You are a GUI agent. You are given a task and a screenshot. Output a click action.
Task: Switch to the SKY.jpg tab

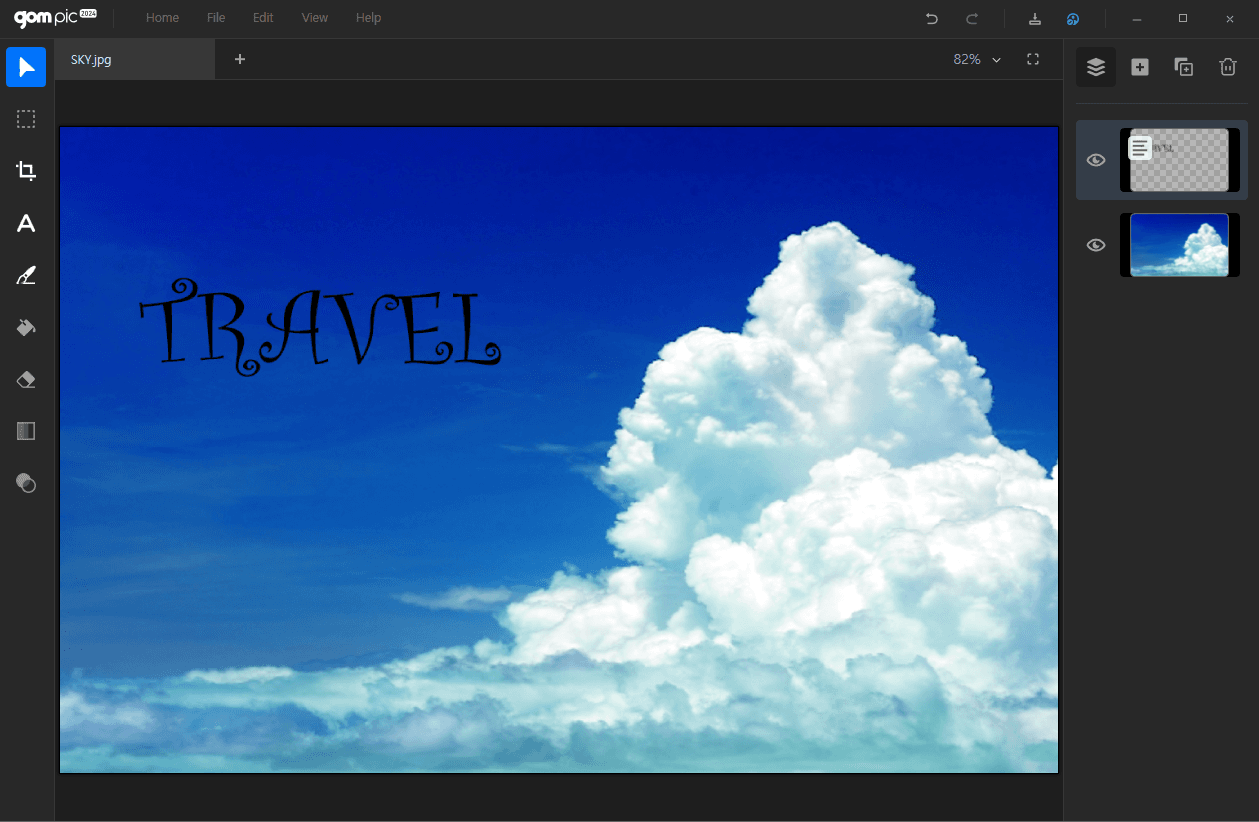pyautogui.click(x=92, y=60)
